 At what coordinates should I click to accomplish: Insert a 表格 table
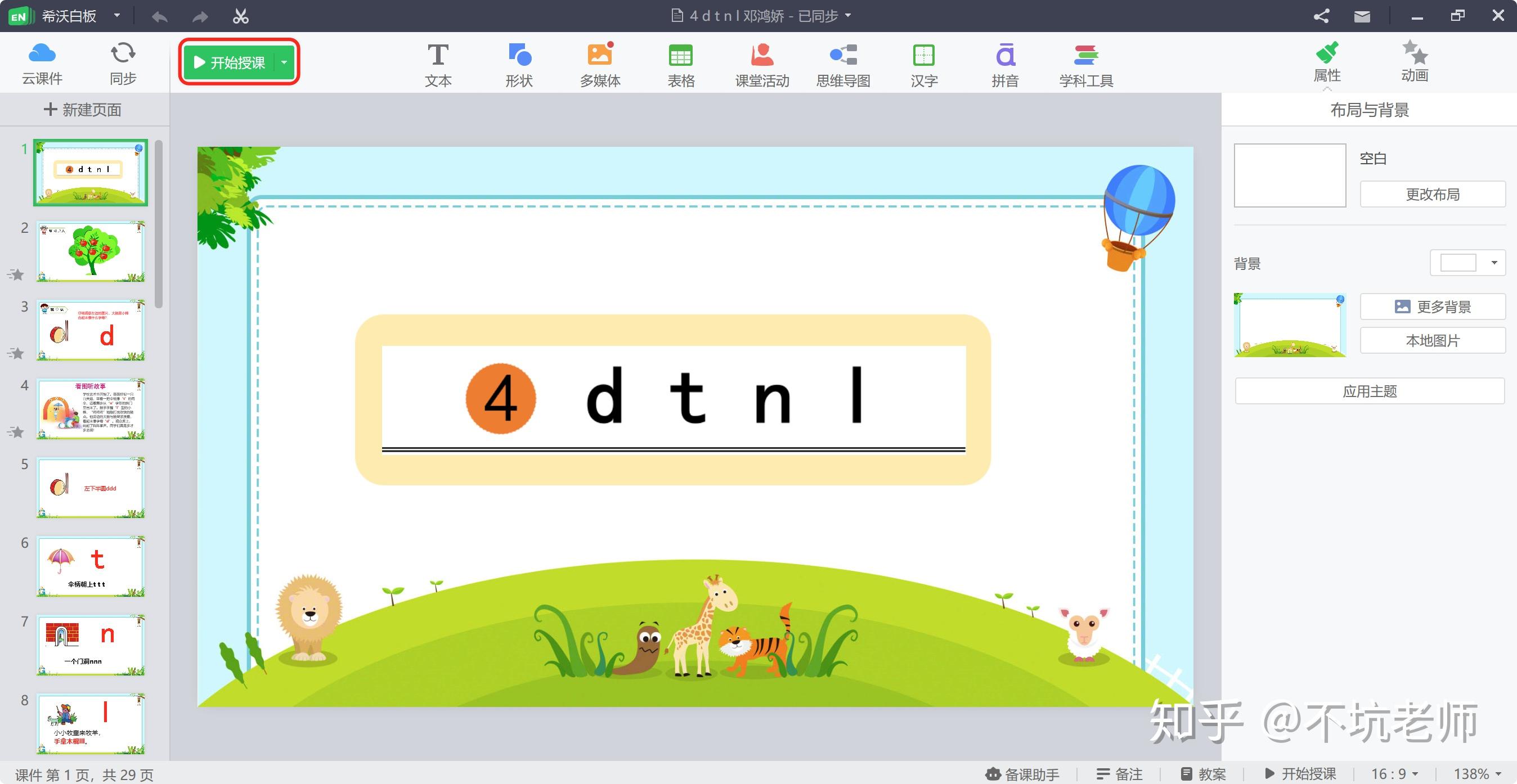681,65
